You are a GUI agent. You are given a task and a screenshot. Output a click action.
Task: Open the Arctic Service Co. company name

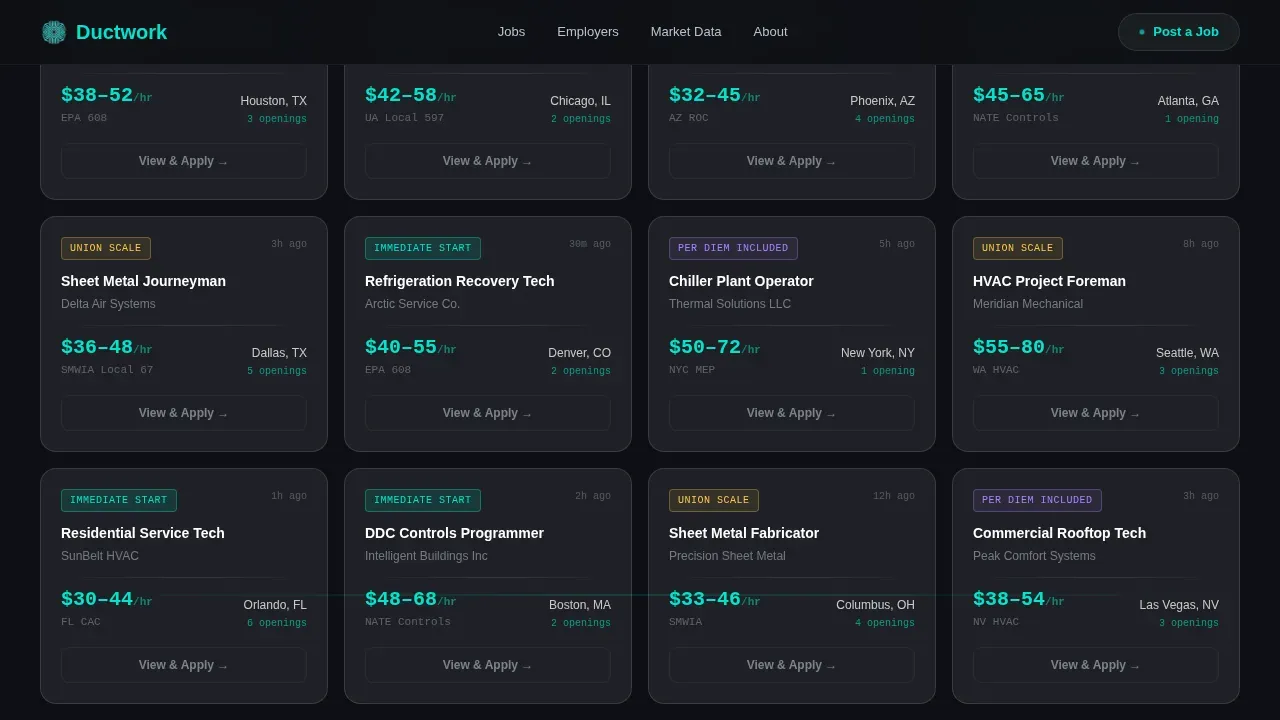click(412, 304)
